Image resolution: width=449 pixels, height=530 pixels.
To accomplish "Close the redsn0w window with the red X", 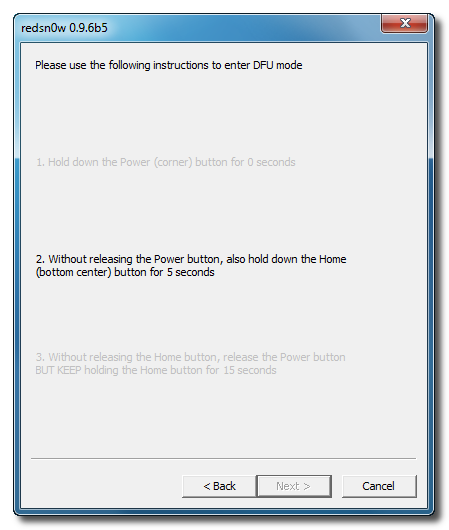I will click(404, 23).
